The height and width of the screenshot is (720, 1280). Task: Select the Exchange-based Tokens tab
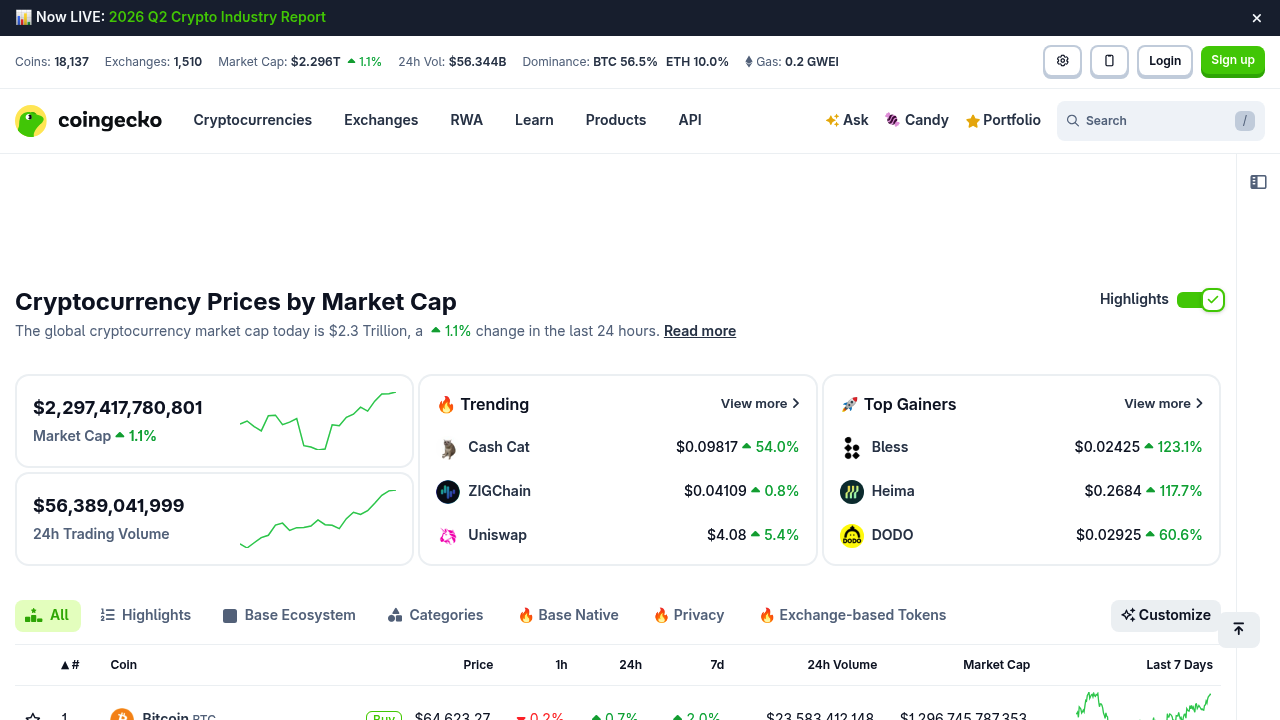point(852,616)
